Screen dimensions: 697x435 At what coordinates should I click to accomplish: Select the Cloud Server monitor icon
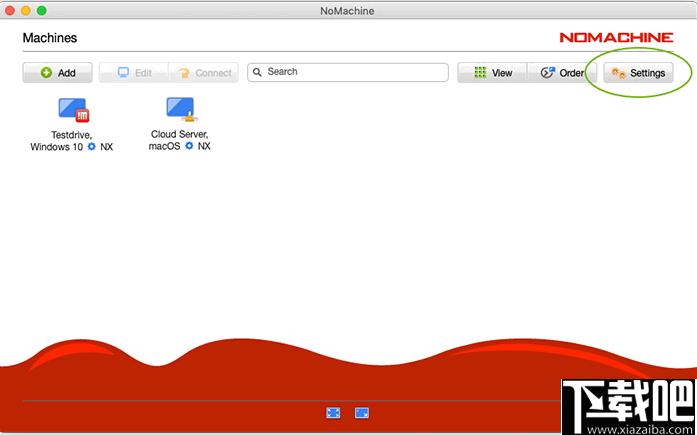(182, 109)
